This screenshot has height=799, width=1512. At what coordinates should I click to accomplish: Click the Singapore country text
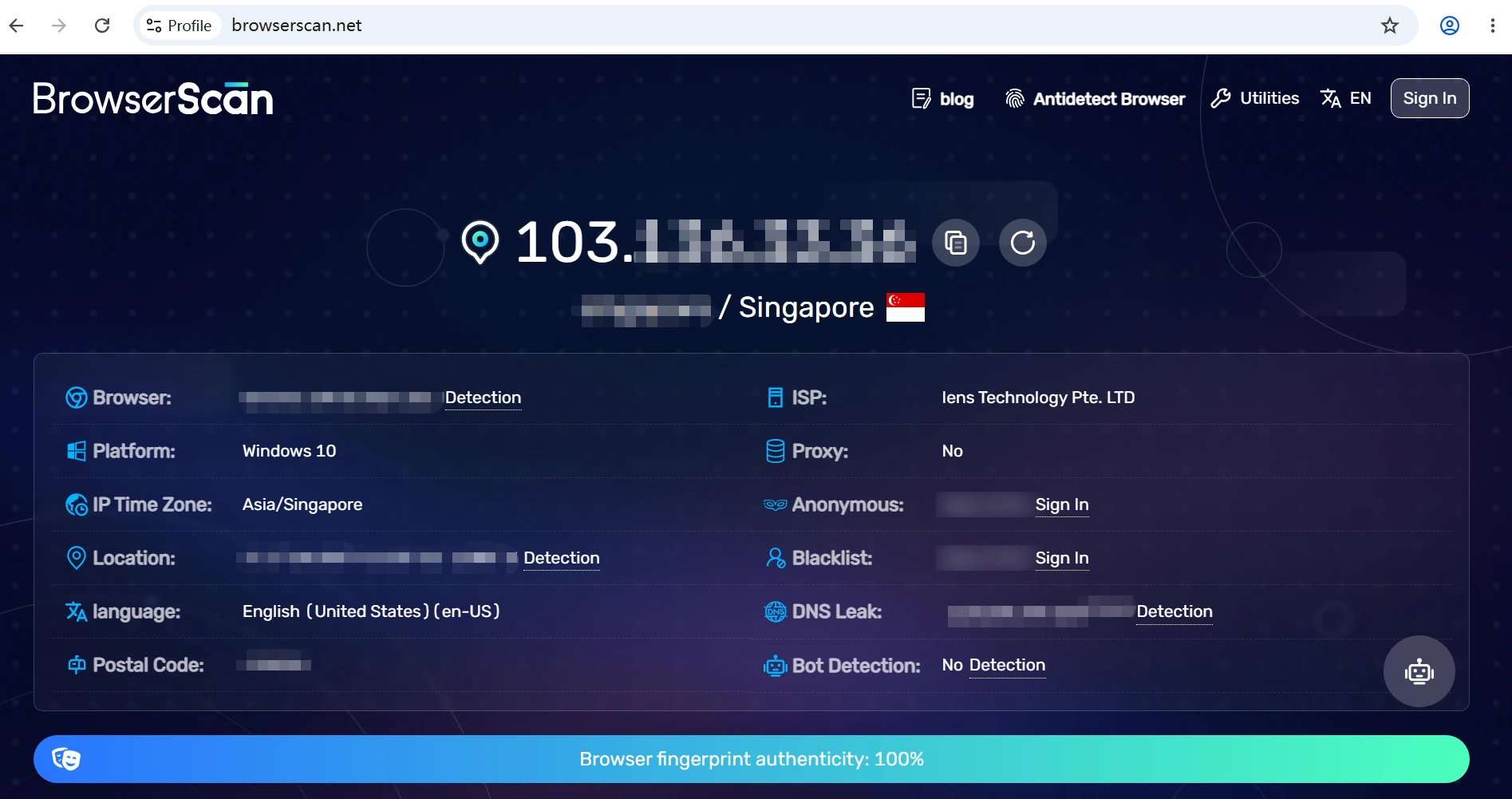click(807, 307)
